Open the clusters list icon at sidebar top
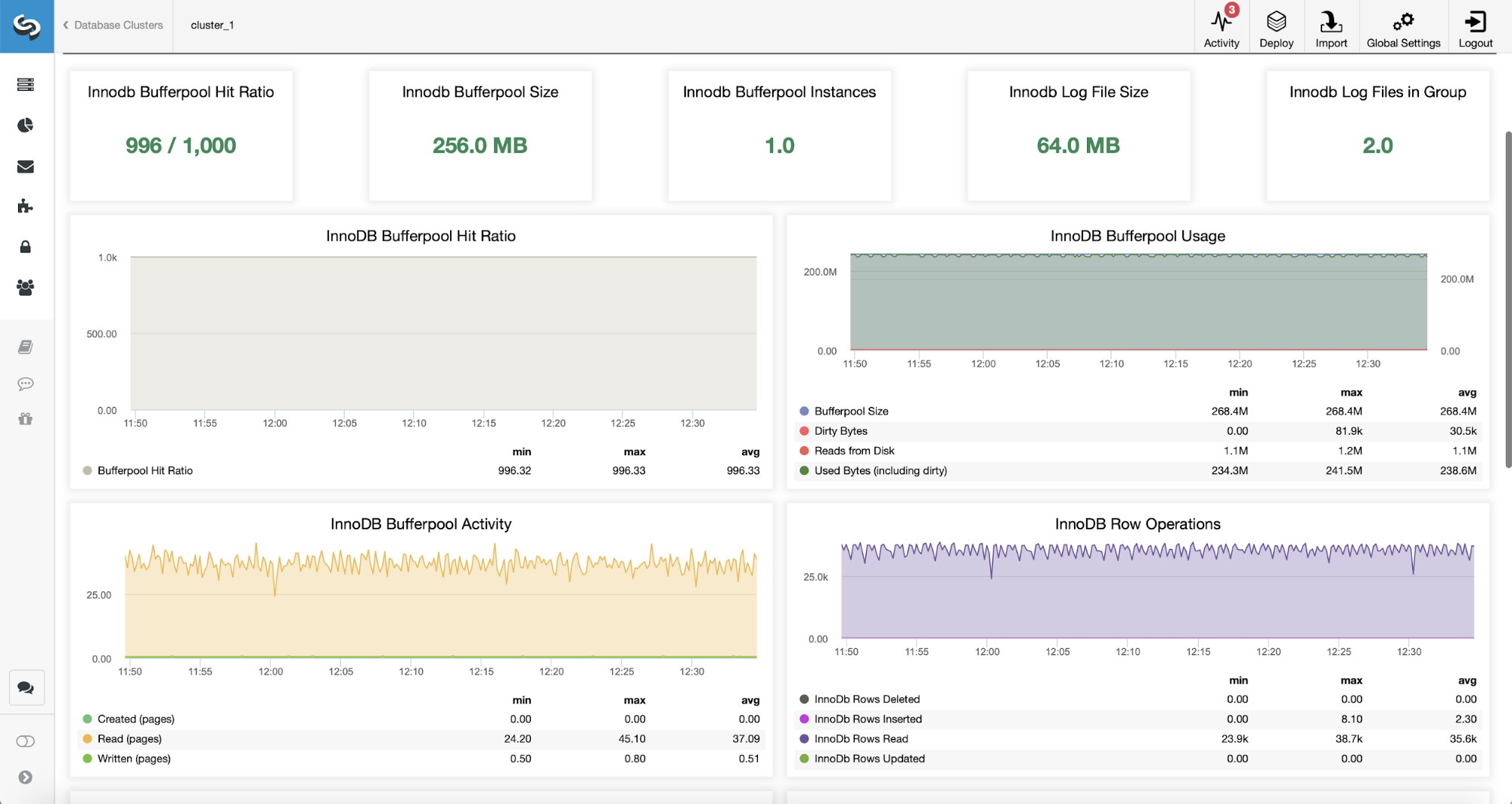 [26, 85]
